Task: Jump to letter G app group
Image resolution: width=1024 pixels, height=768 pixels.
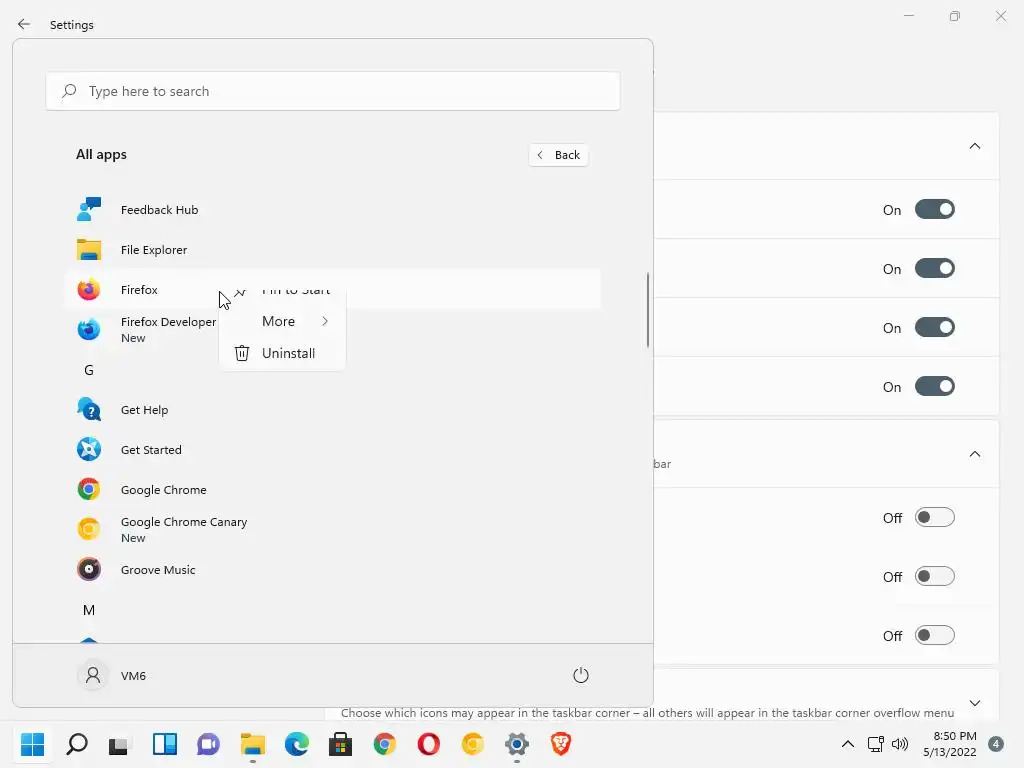Action: click(89, 370)
